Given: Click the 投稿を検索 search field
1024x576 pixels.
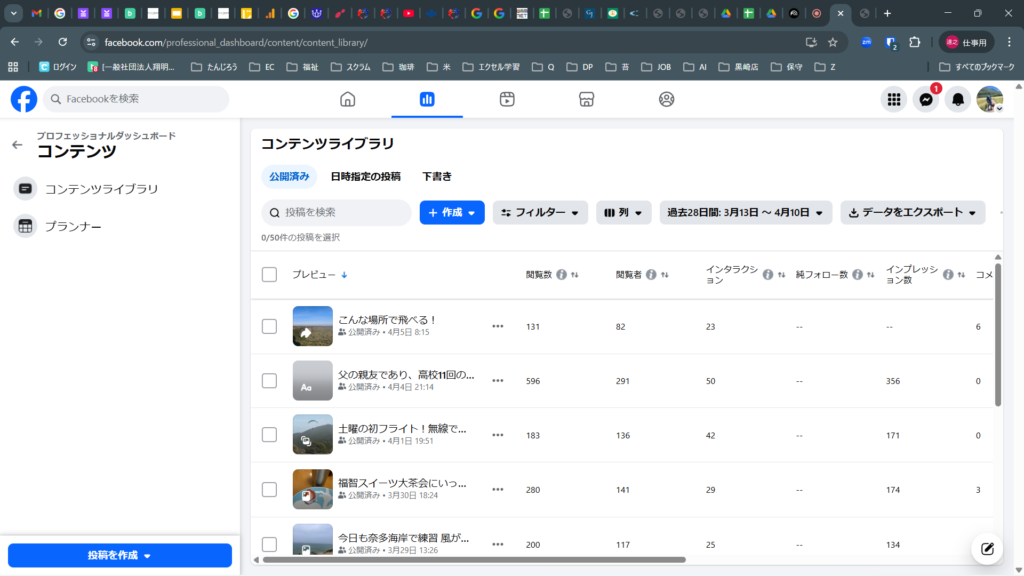Looking at the screenshot, I should [335, 212].
